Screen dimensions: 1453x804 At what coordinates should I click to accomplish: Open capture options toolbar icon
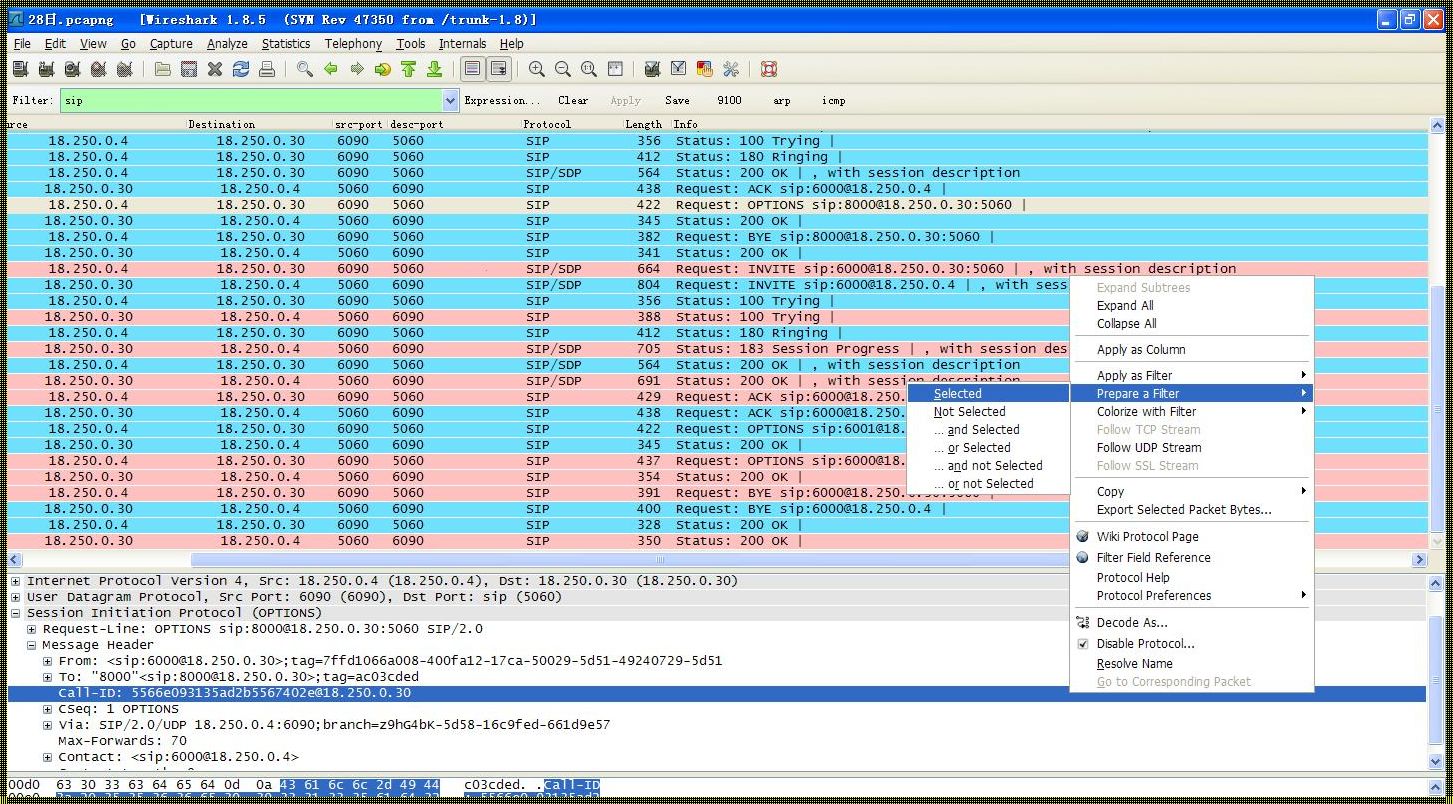(46, 69)
